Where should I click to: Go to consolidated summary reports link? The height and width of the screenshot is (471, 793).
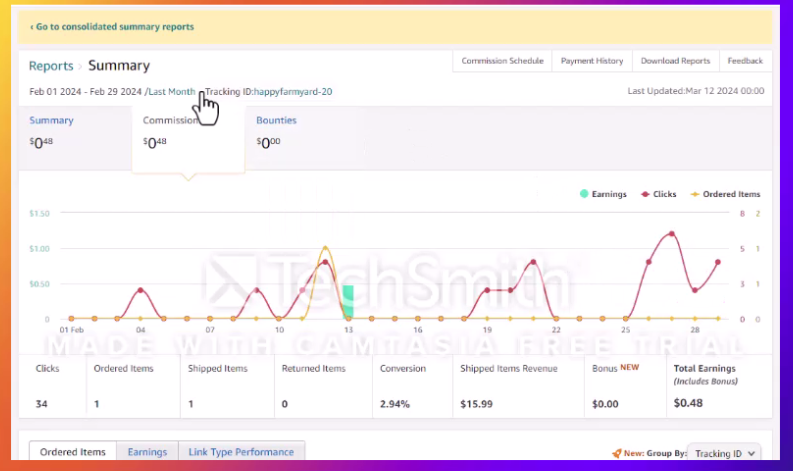112,27
